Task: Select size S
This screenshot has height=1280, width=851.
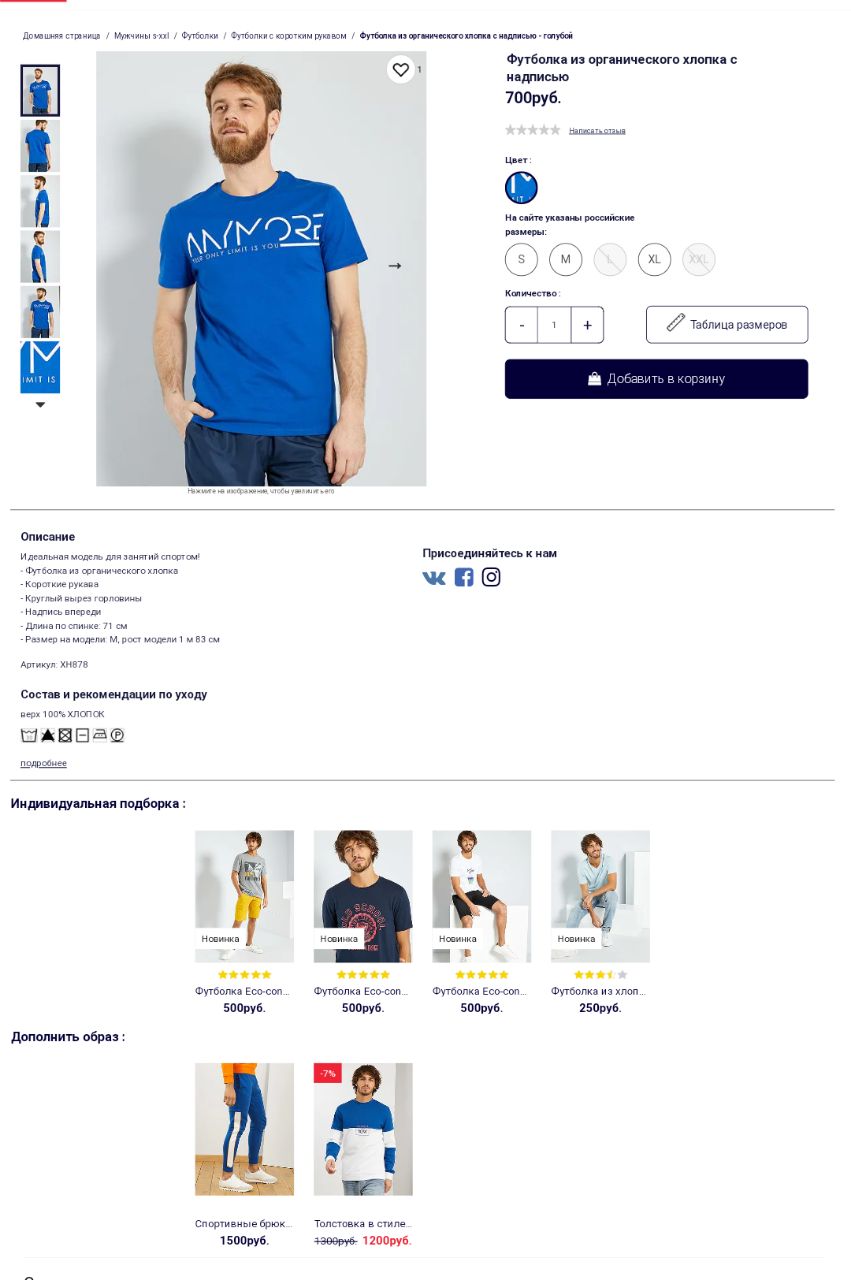Action: point(521,259)
